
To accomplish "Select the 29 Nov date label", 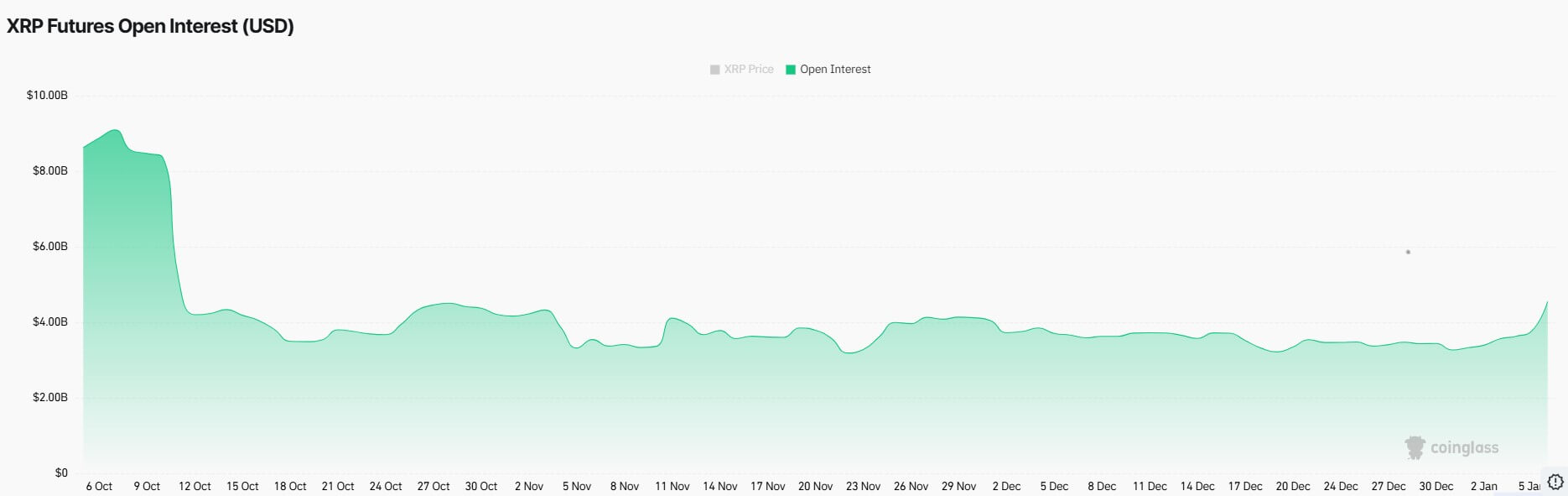I will click(x=958, y=486).
